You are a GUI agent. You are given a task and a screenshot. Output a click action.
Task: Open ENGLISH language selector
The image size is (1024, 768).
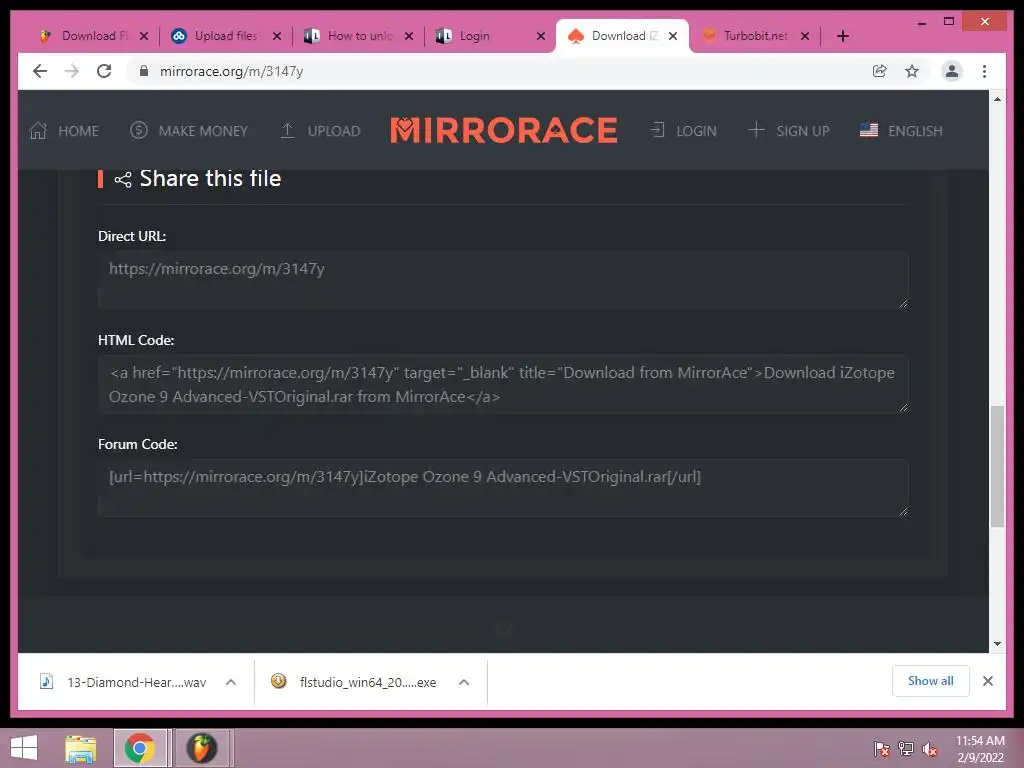click(901, 131)
